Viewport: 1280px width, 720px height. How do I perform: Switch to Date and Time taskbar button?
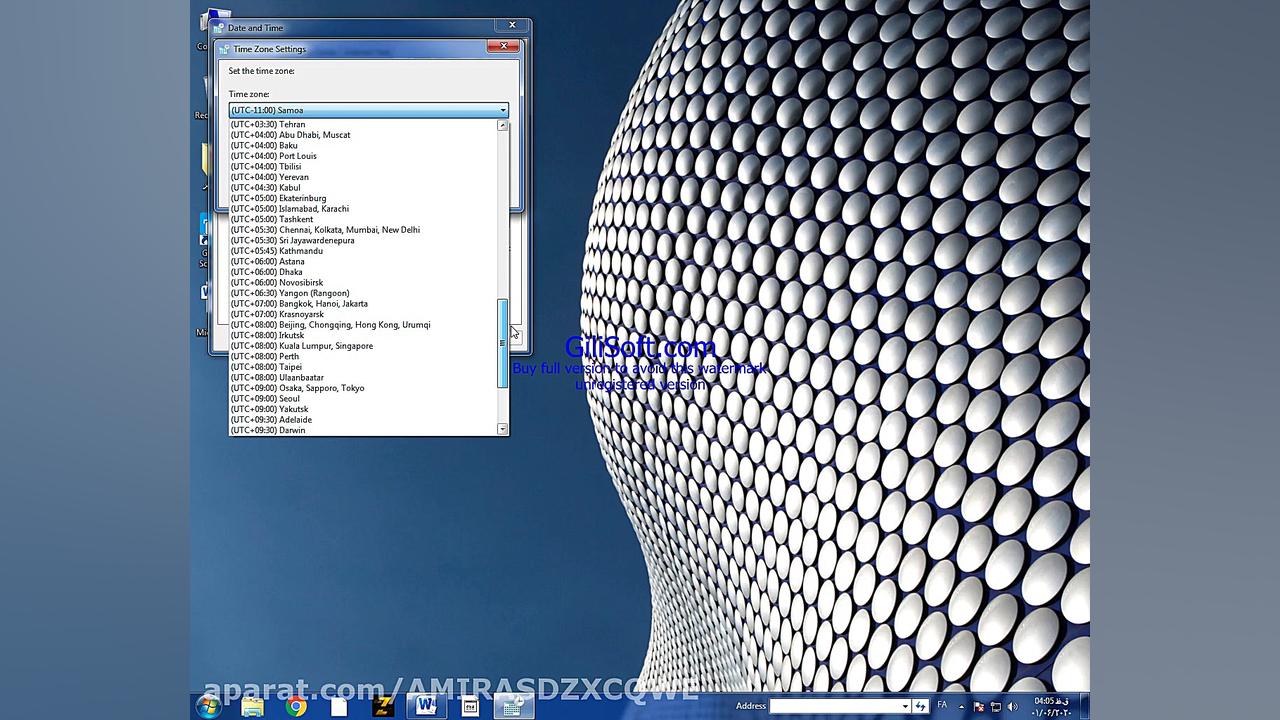[513, 706]
